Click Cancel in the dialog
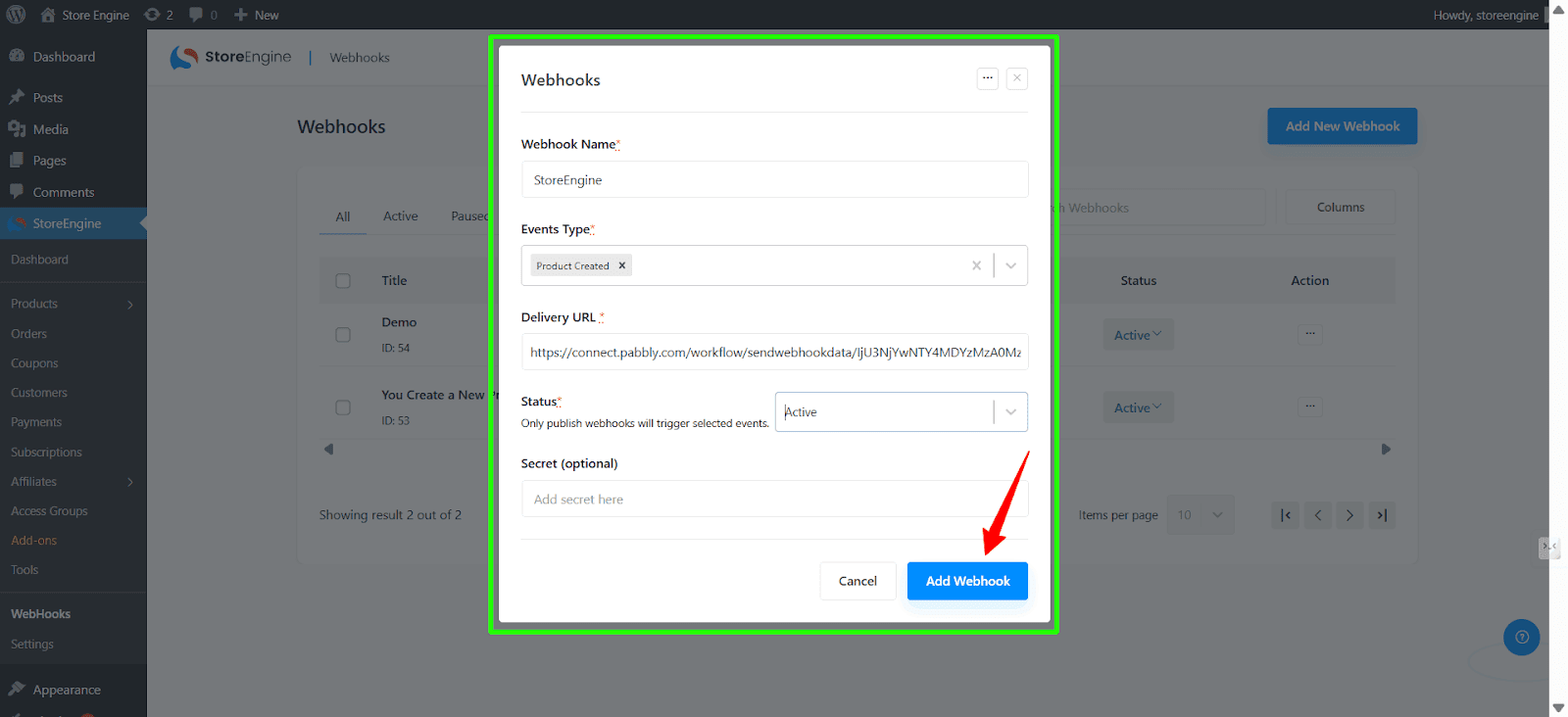1568x717 pixels. point(857,581)
